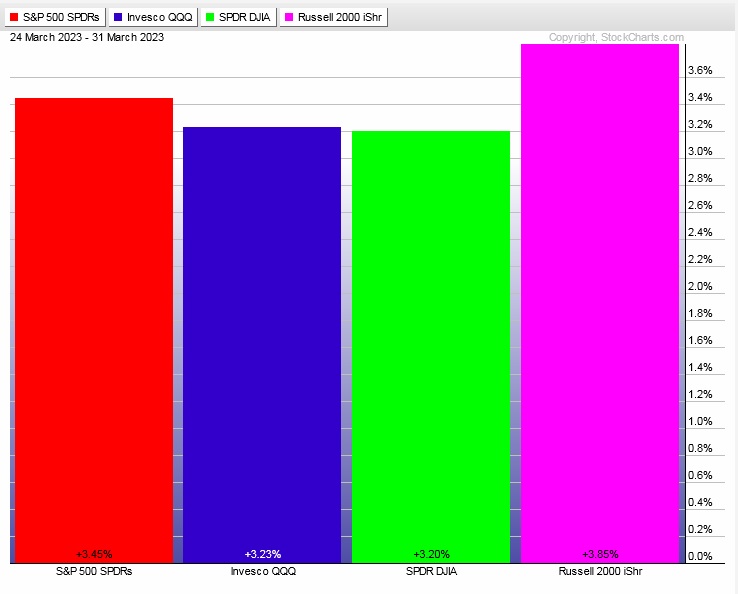Click the +3.20% value label
The height and width of the screenshot is (594, 738).
pyautogui.click(x=432, y=554)
